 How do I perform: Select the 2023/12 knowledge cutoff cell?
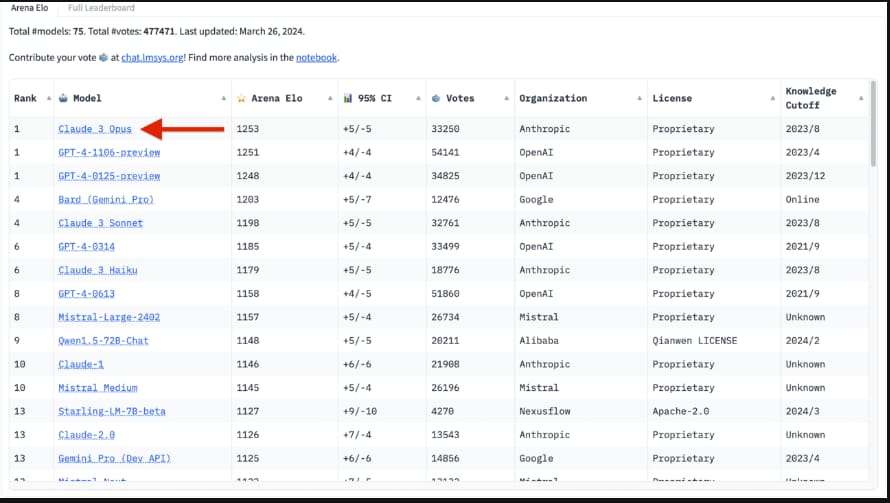point(805,176)
